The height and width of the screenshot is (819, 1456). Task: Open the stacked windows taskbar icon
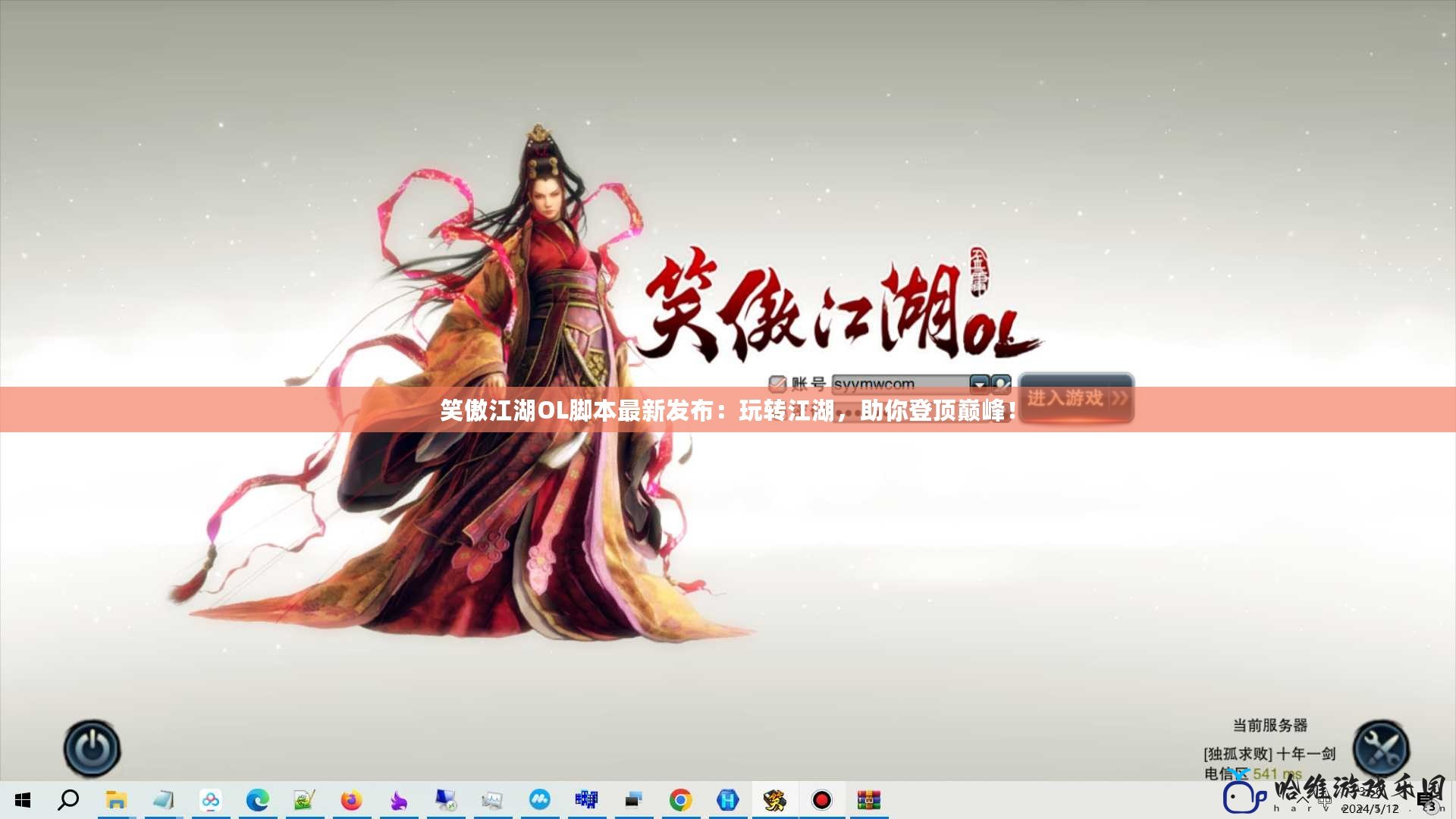point(633,800)
